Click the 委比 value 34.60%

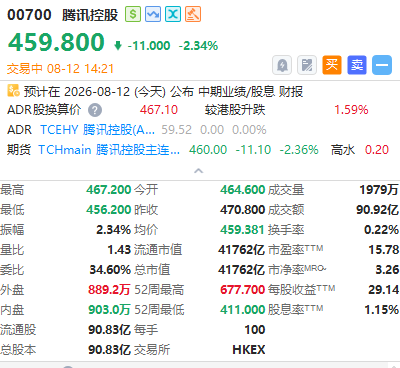(x=110, y=270)
